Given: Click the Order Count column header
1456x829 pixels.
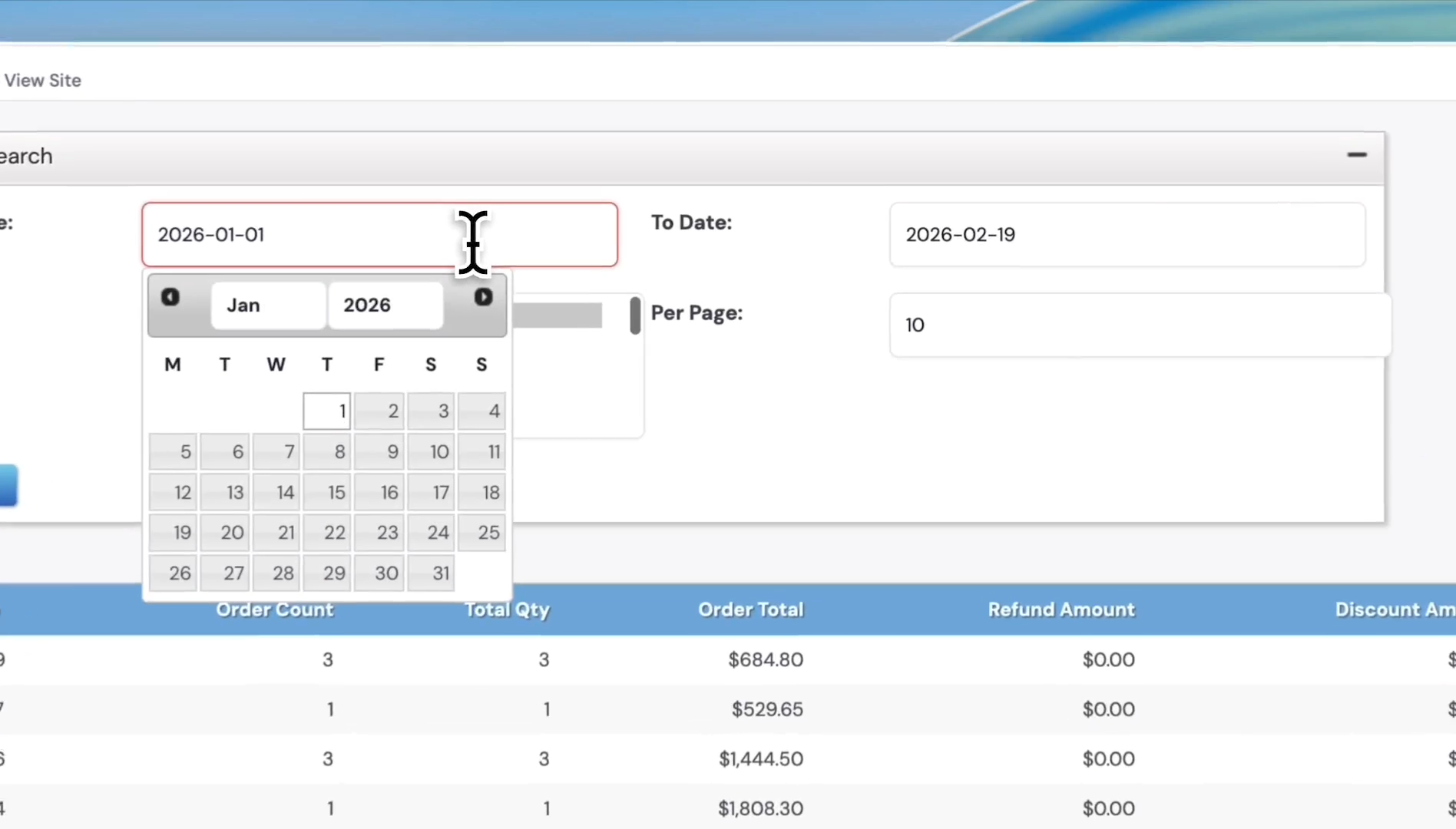Looking at the screenshot, I should [274, 609].
